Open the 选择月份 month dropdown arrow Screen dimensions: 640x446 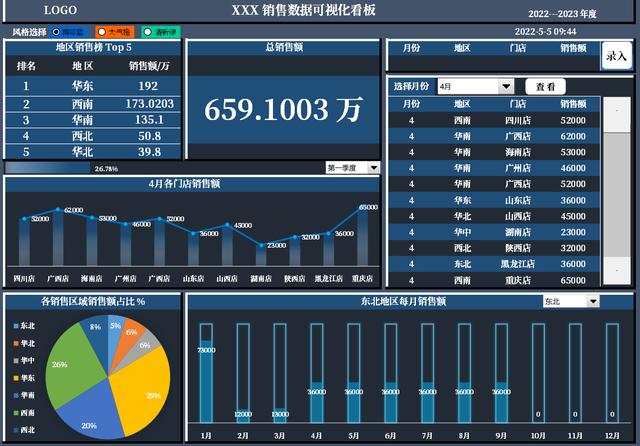pos(506,87)
